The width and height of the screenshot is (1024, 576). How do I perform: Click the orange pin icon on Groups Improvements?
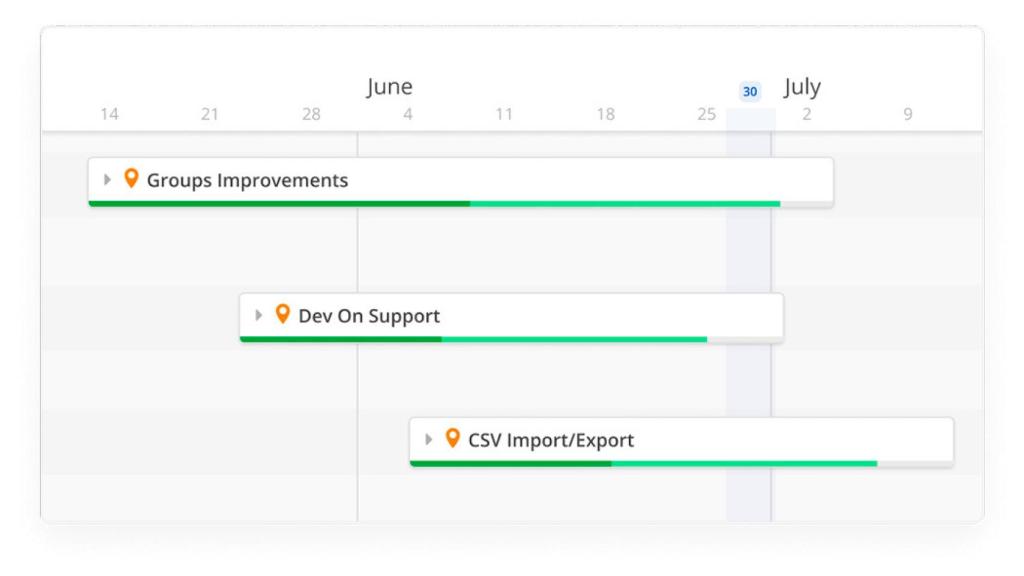[x=131, y=179]
